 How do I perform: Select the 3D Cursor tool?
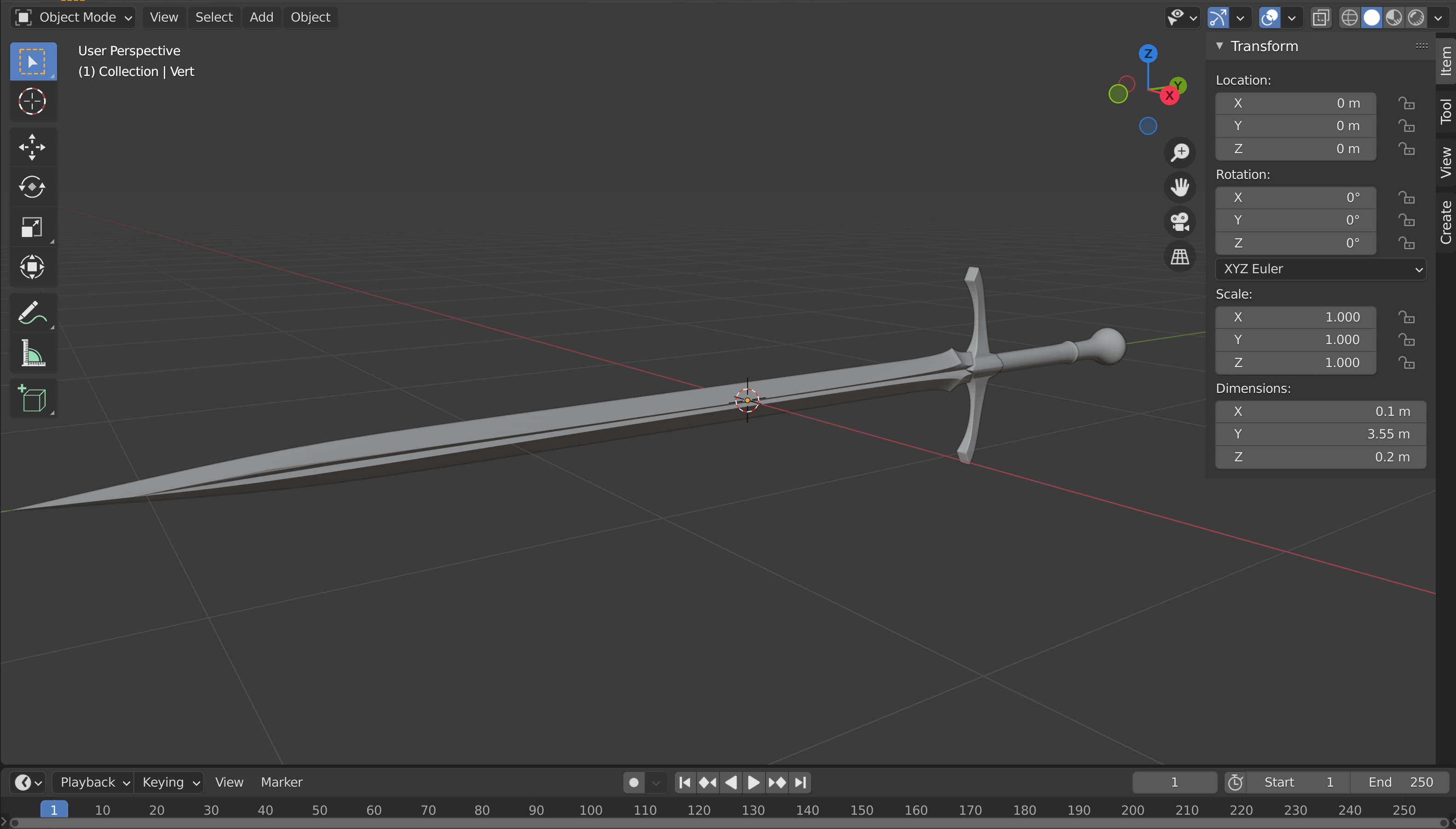(x=33, y=102)
